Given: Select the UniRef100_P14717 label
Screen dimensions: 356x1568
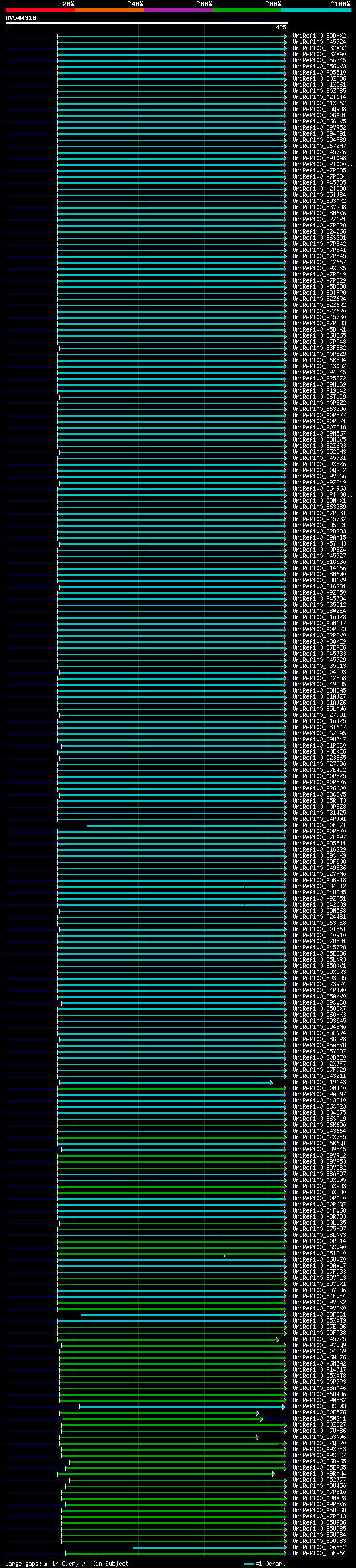Looking at the screenshot, I should coord(319,1370).
